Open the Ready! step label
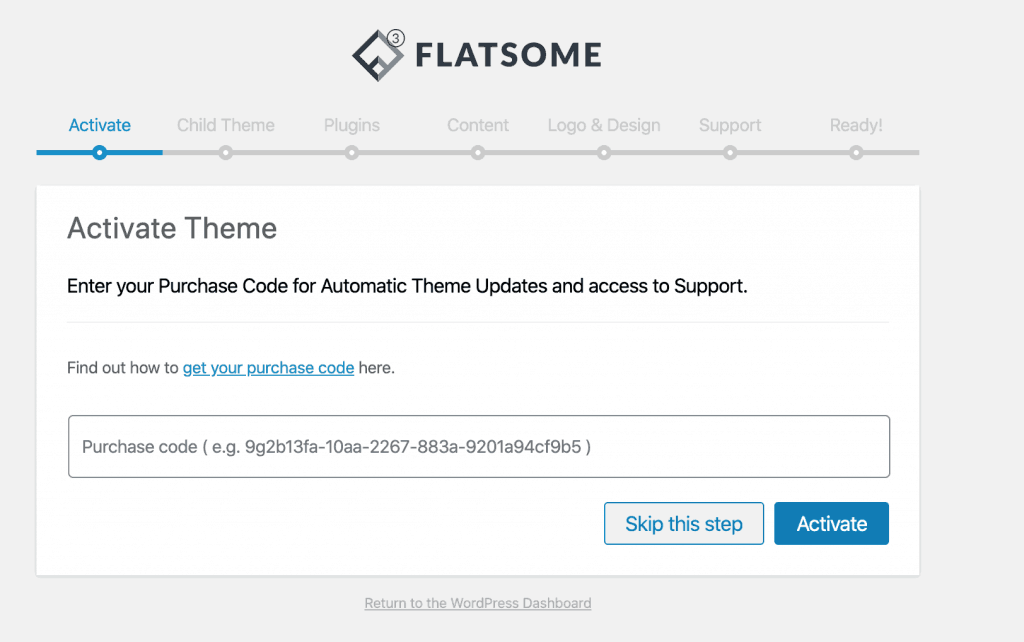Image resolution: width=1024 pixels, height=642 pixels. coord(856,125)
